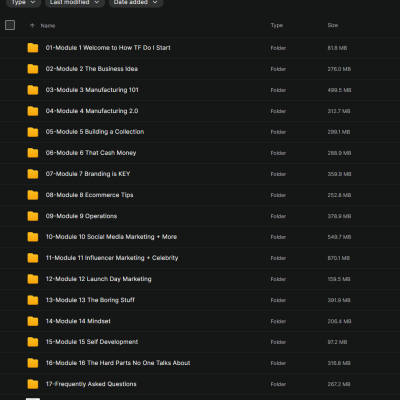Click Folder type cell in 17-Frequently Asked Questions row

pyautogui.click(x=278, y=384)
